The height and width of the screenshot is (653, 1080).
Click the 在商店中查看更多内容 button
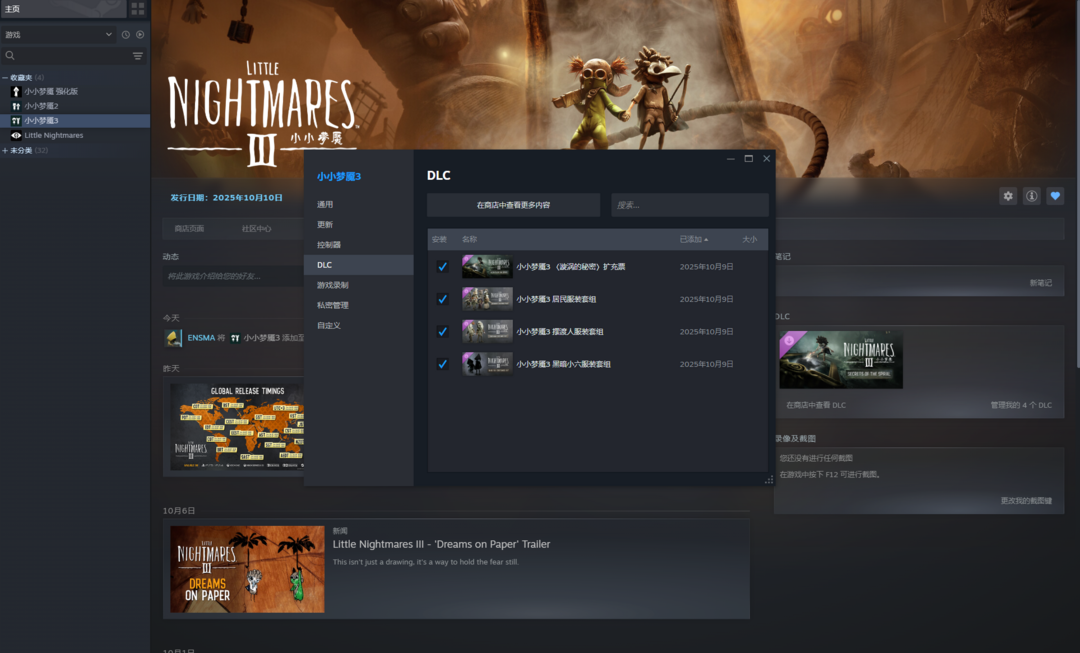[513, 205]
